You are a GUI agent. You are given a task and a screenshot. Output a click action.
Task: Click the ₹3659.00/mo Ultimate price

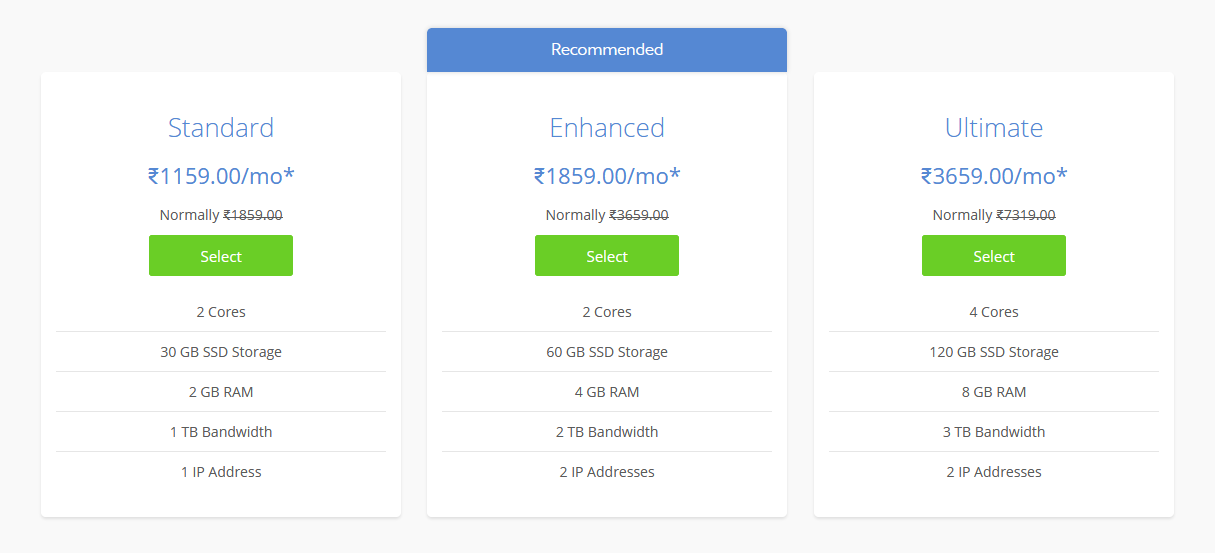click(x=994, y=177)
